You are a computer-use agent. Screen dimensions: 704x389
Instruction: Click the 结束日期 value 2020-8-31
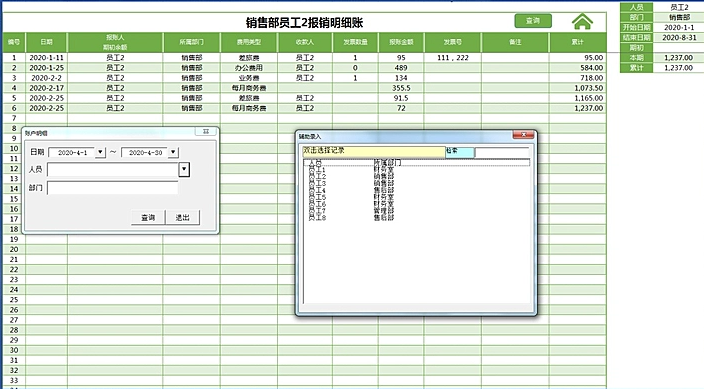pos(679,38)
